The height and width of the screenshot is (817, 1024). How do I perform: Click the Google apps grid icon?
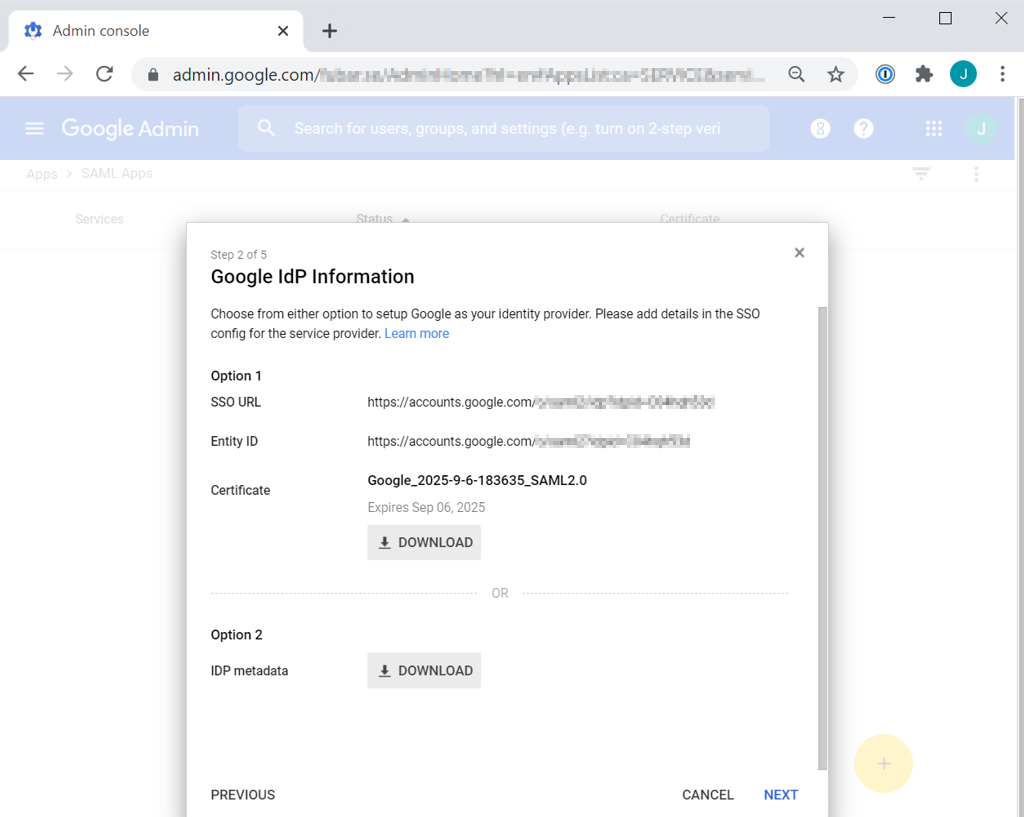pos(934,128)
